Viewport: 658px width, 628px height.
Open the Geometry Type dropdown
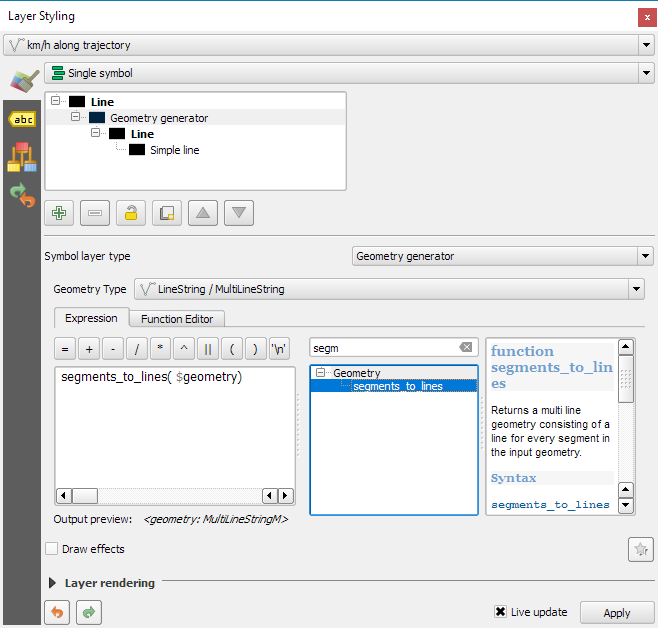pos(389,289)
